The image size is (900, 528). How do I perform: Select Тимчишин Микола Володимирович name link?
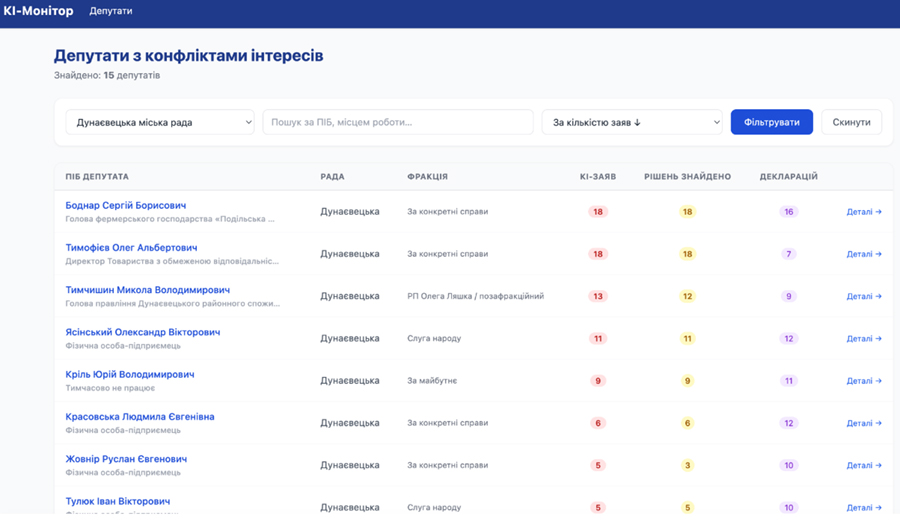[x=148, y=290]
